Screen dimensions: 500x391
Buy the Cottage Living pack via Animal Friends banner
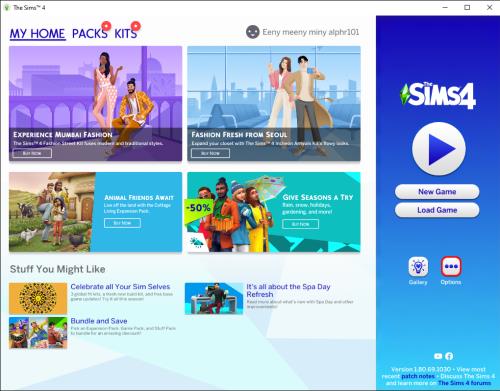(x=122, y=223)
